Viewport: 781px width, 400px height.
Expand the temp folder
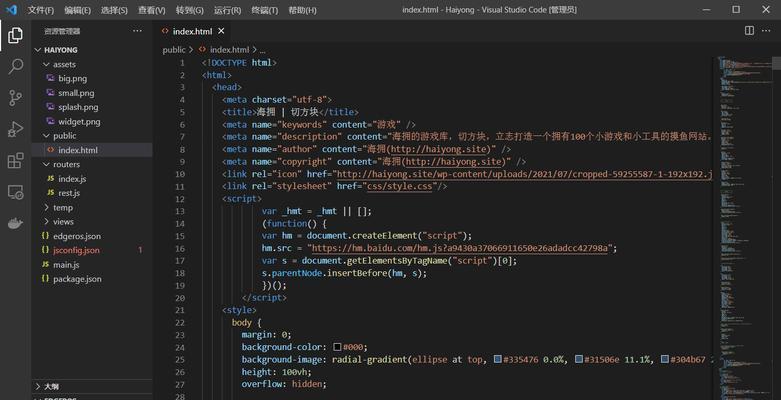[x=46, y=207]
